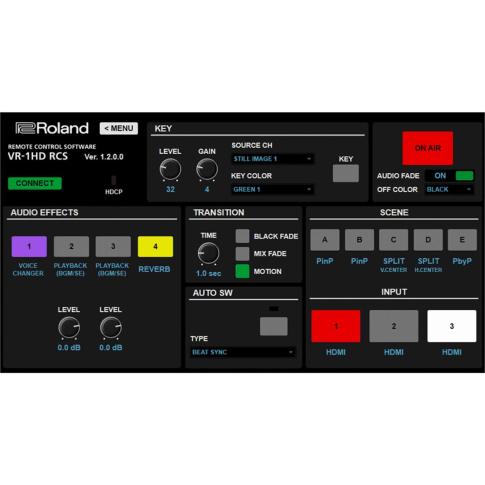Image resolution: width=485 pixels, height=485 pixels.
Task: Select white input 3 HDMI
Action: point(452,326)
